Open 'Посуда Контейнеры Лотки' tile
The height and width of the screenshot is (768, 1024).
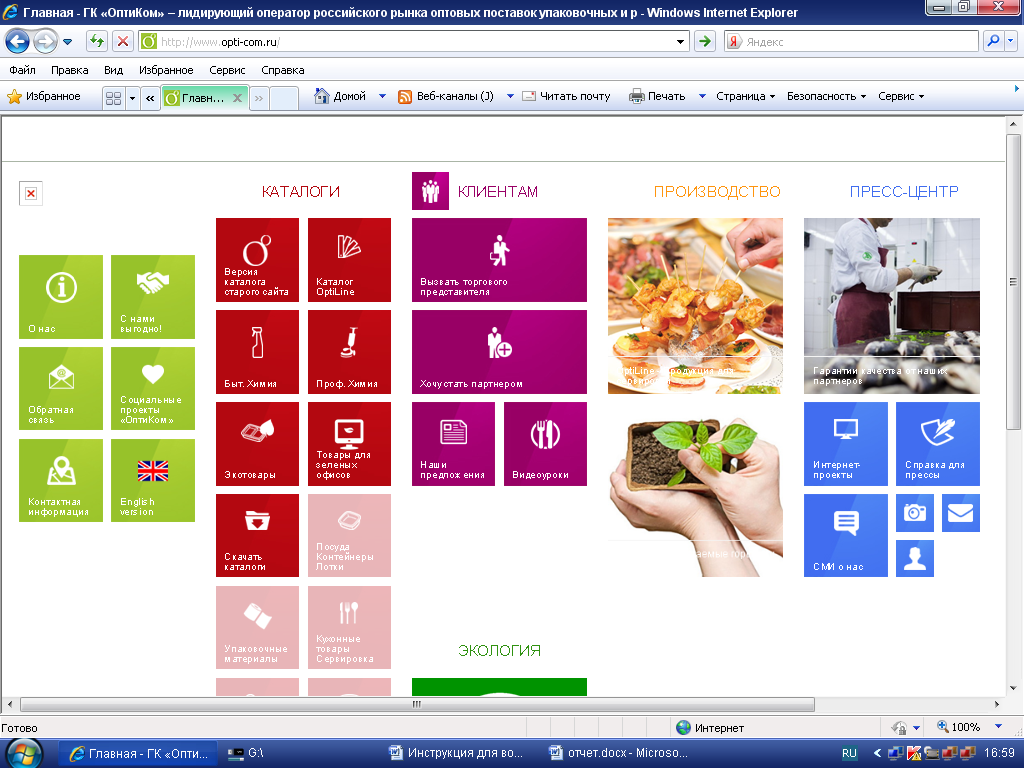(x=349, y=536)
